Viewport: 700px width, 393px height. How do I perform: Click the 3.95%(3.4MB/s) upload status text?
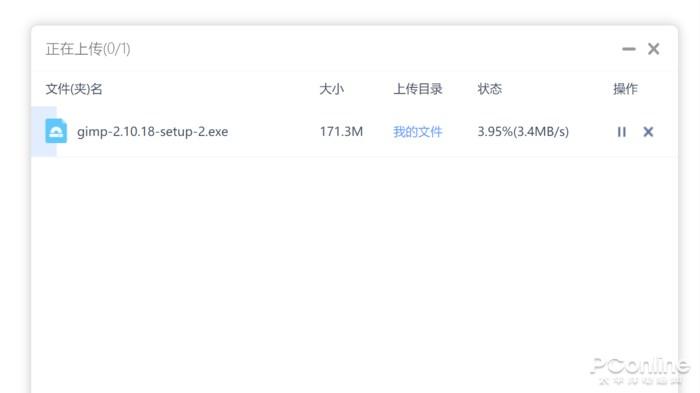[523, 132]
